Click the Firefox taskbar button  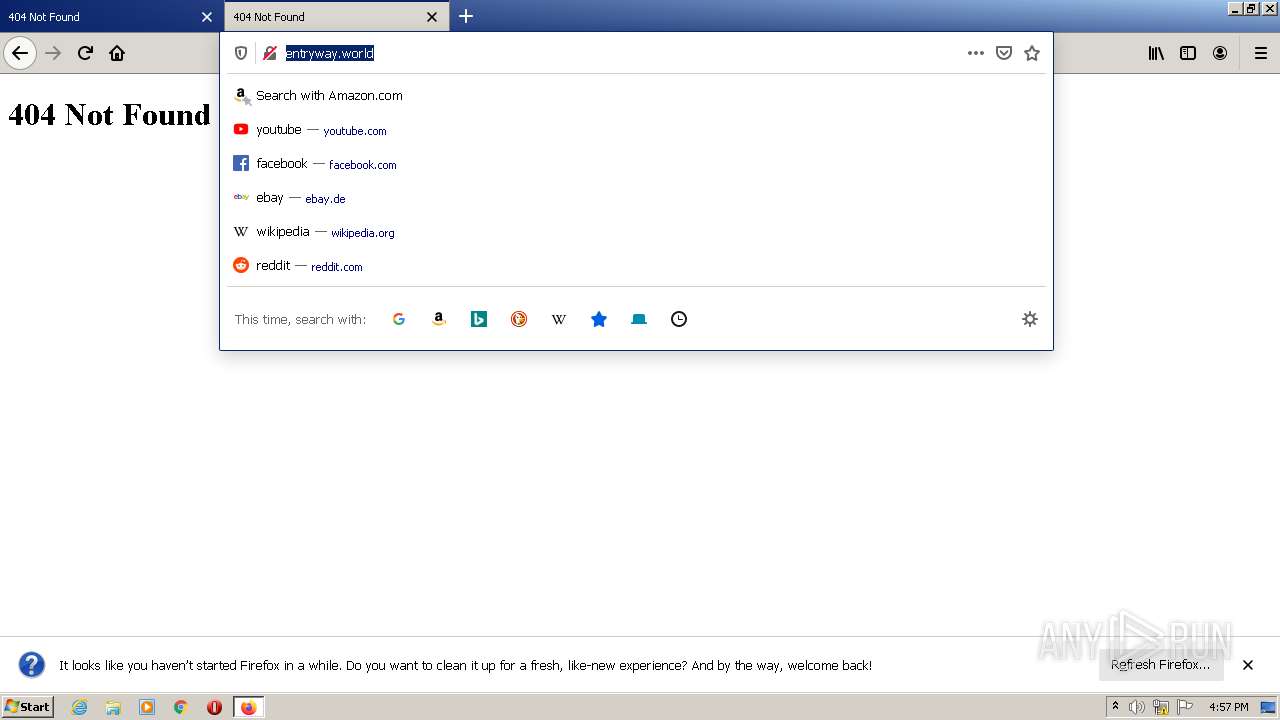[x=248, y=707]
